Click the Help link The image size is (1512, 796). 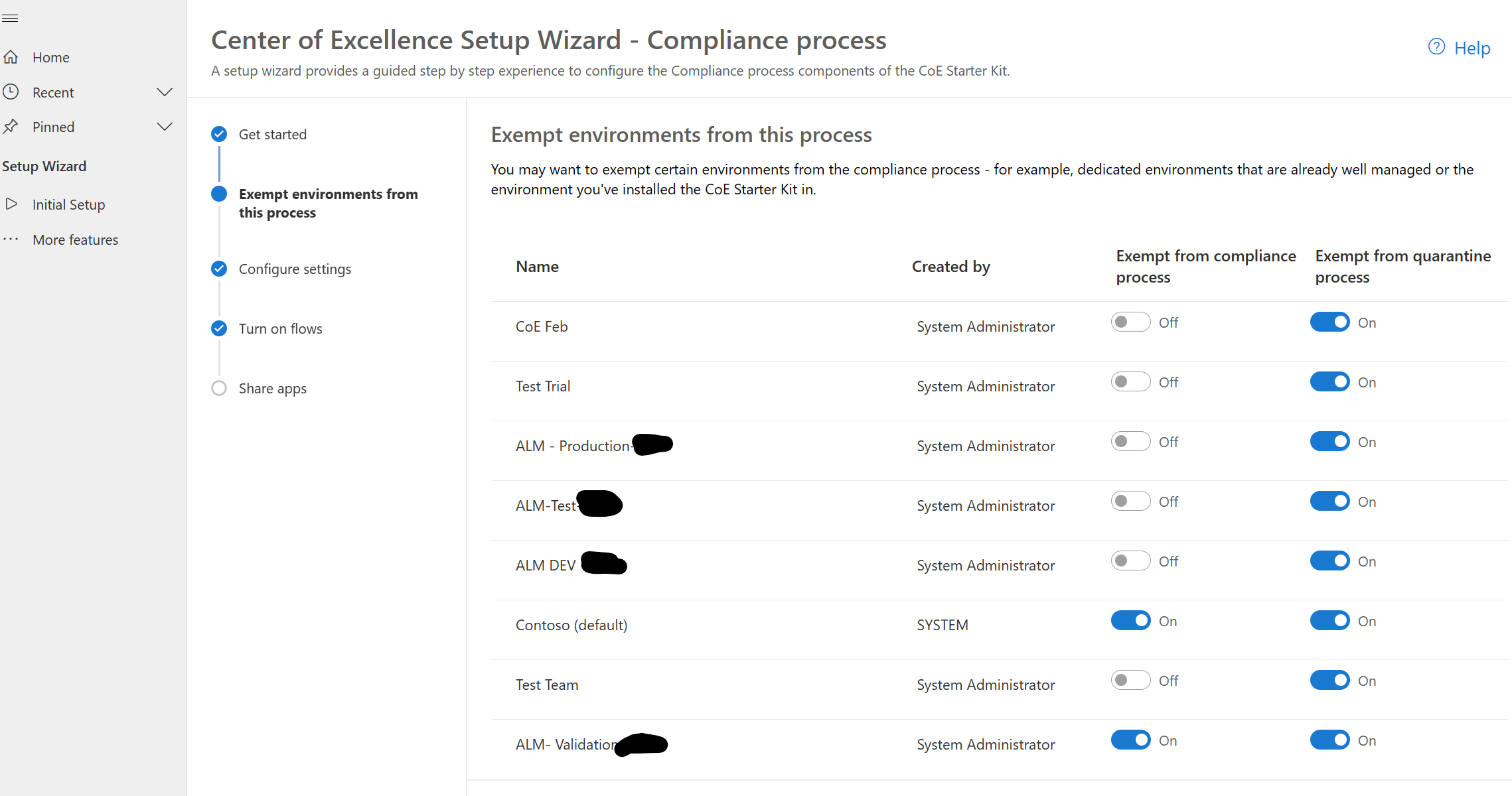tap(1472, 48)
